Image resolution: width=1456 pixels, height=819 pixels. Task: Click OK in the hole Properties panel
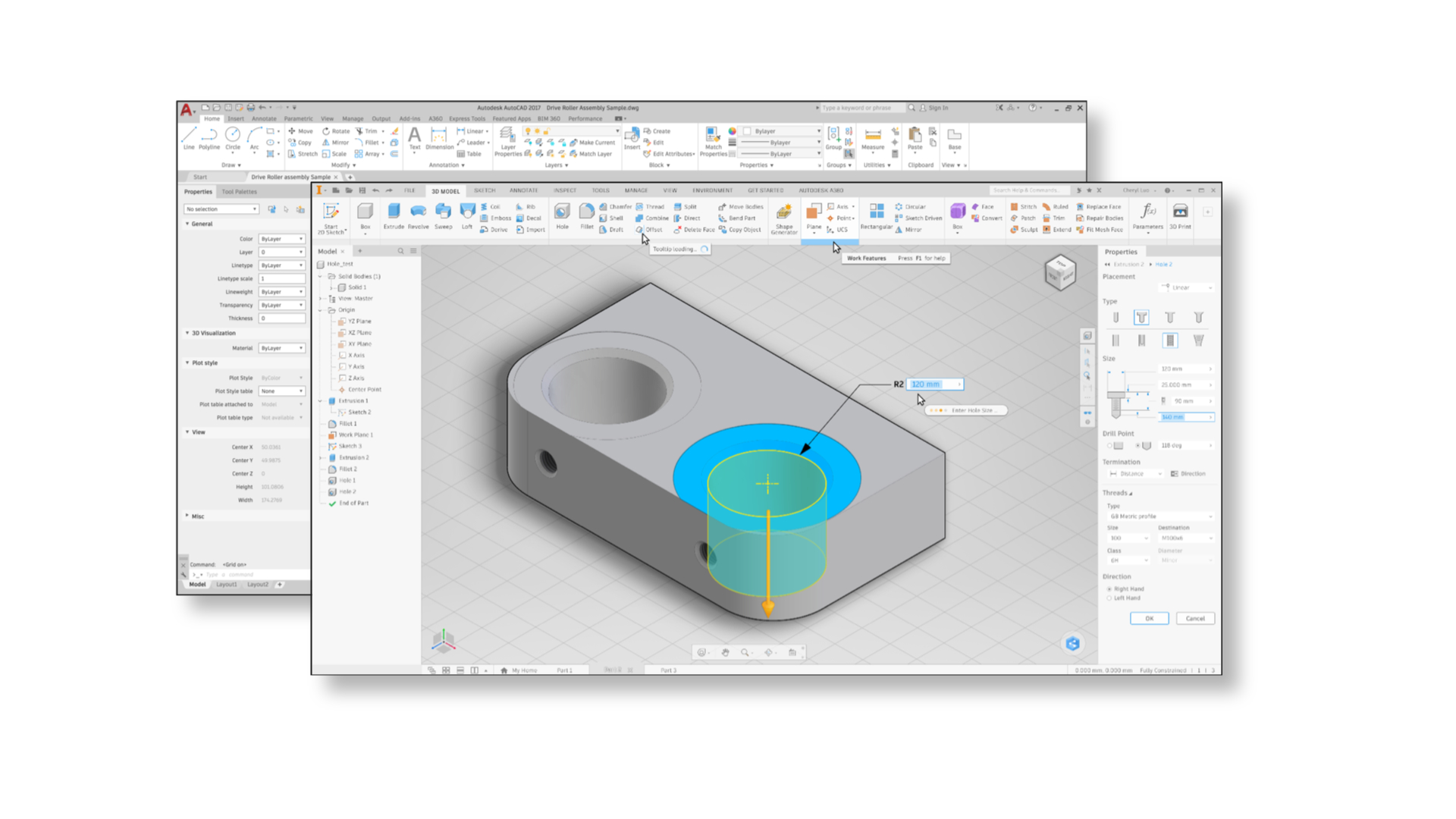(x=1149, y=619)
